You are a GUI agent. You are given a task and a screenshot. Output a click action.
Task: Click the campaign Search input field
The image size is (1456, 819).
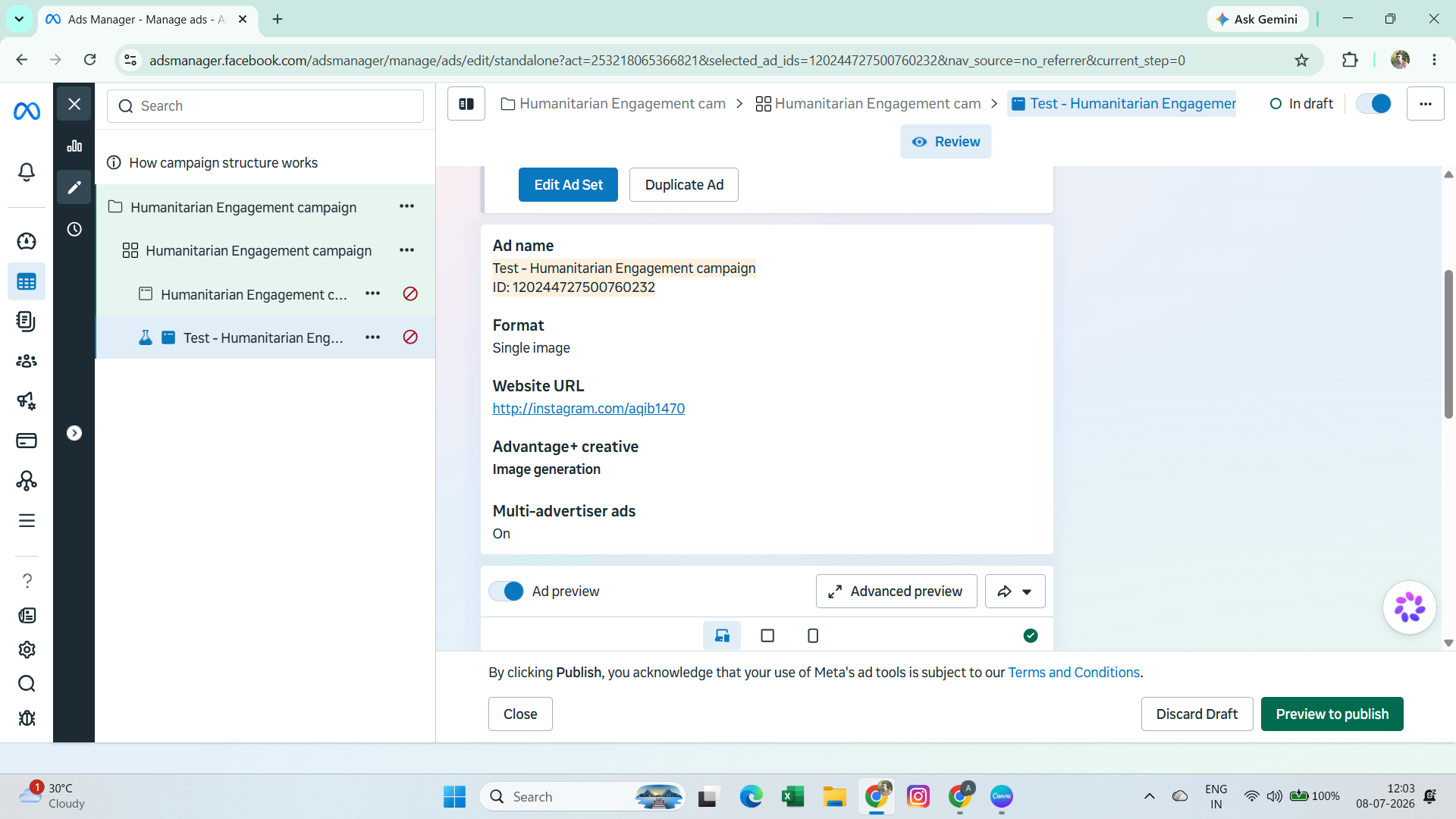coord(265,106)
